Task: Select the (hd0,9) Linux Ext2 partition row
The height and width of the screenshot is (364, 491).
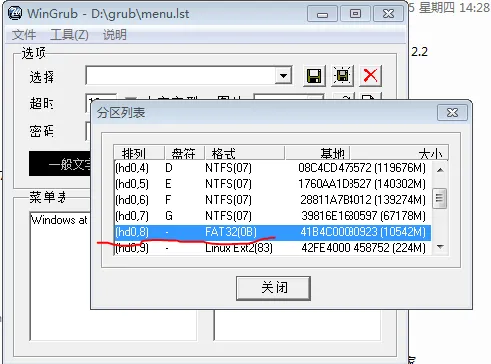Action: pyautogui.click(x=273, y=248)
